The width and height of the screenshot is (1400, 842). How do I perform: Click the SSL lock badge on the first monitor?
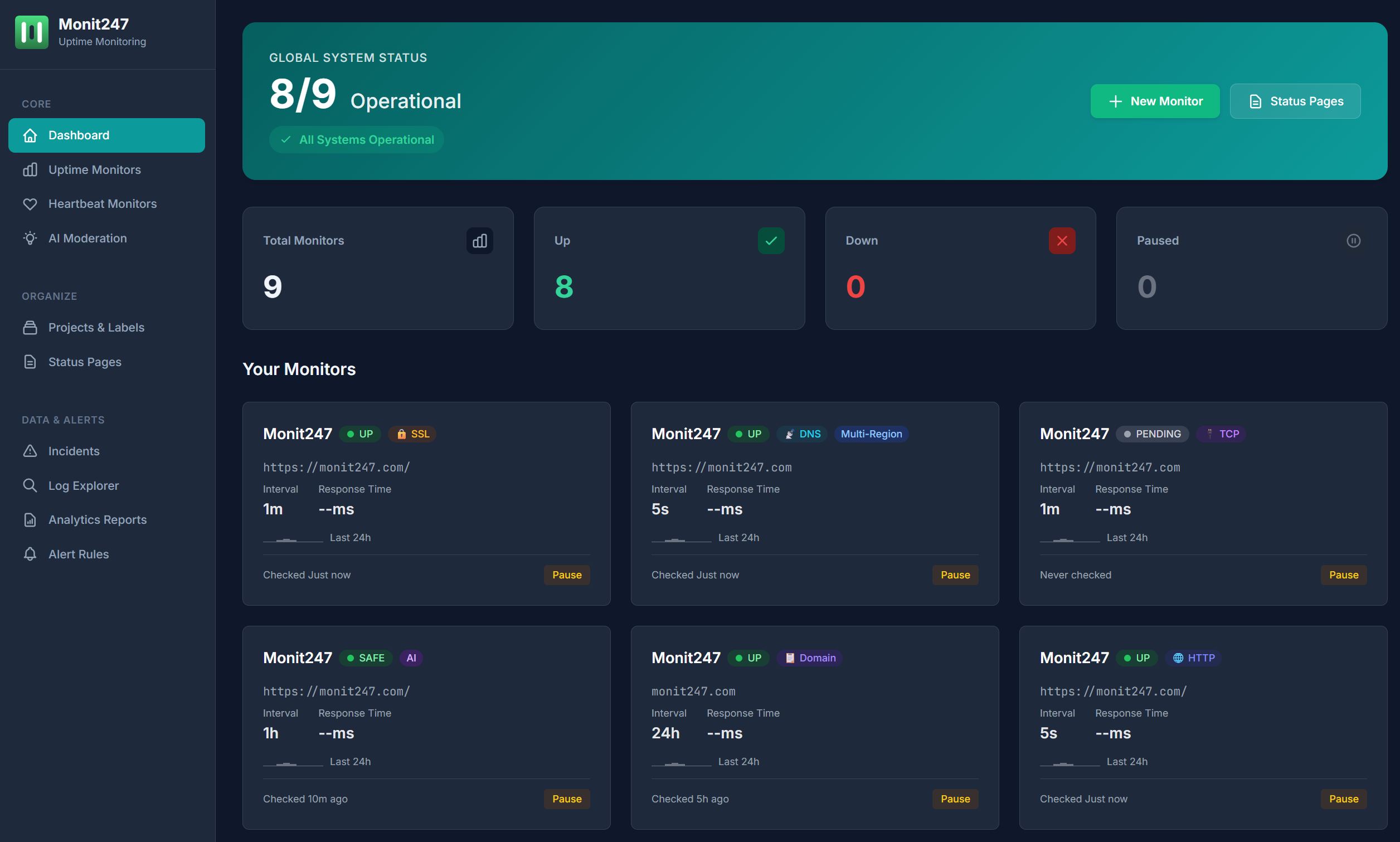pos(412,434)
